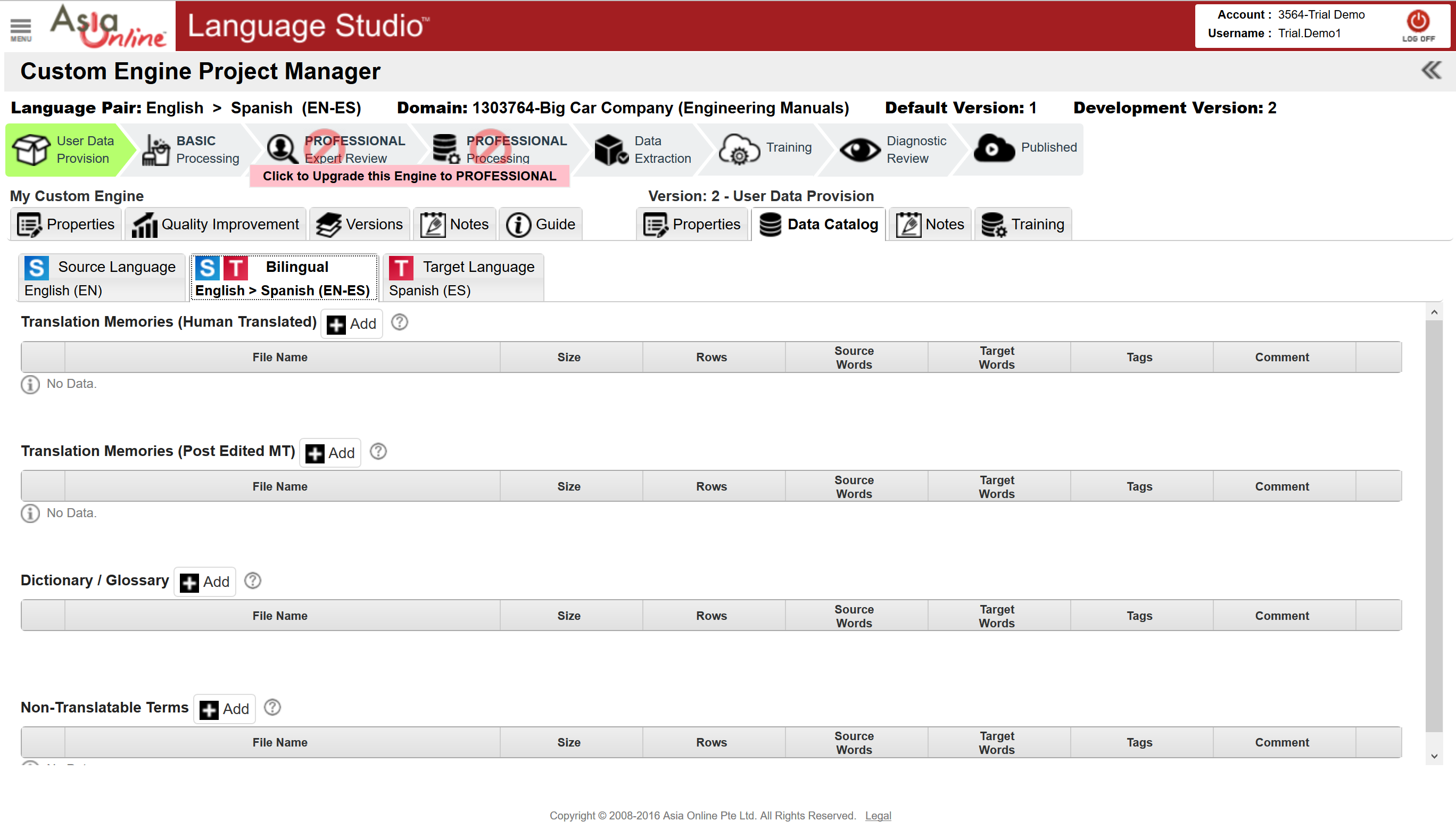Image resolution: width=1456 pixels, height=829 pixels.
Task: Click Upgrade this Engine to PROFESSIONAL banner
Action: pos(409,176)
